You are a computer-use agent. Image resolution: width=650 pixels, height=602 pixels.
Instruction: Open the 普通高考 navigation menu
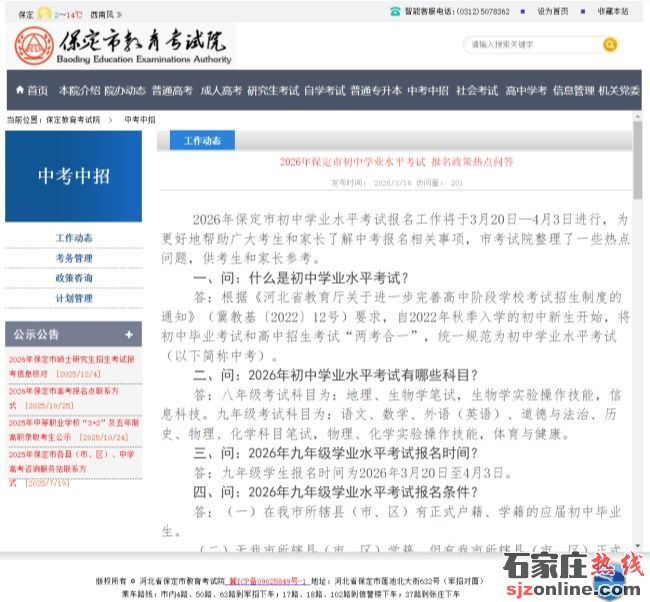172,90
